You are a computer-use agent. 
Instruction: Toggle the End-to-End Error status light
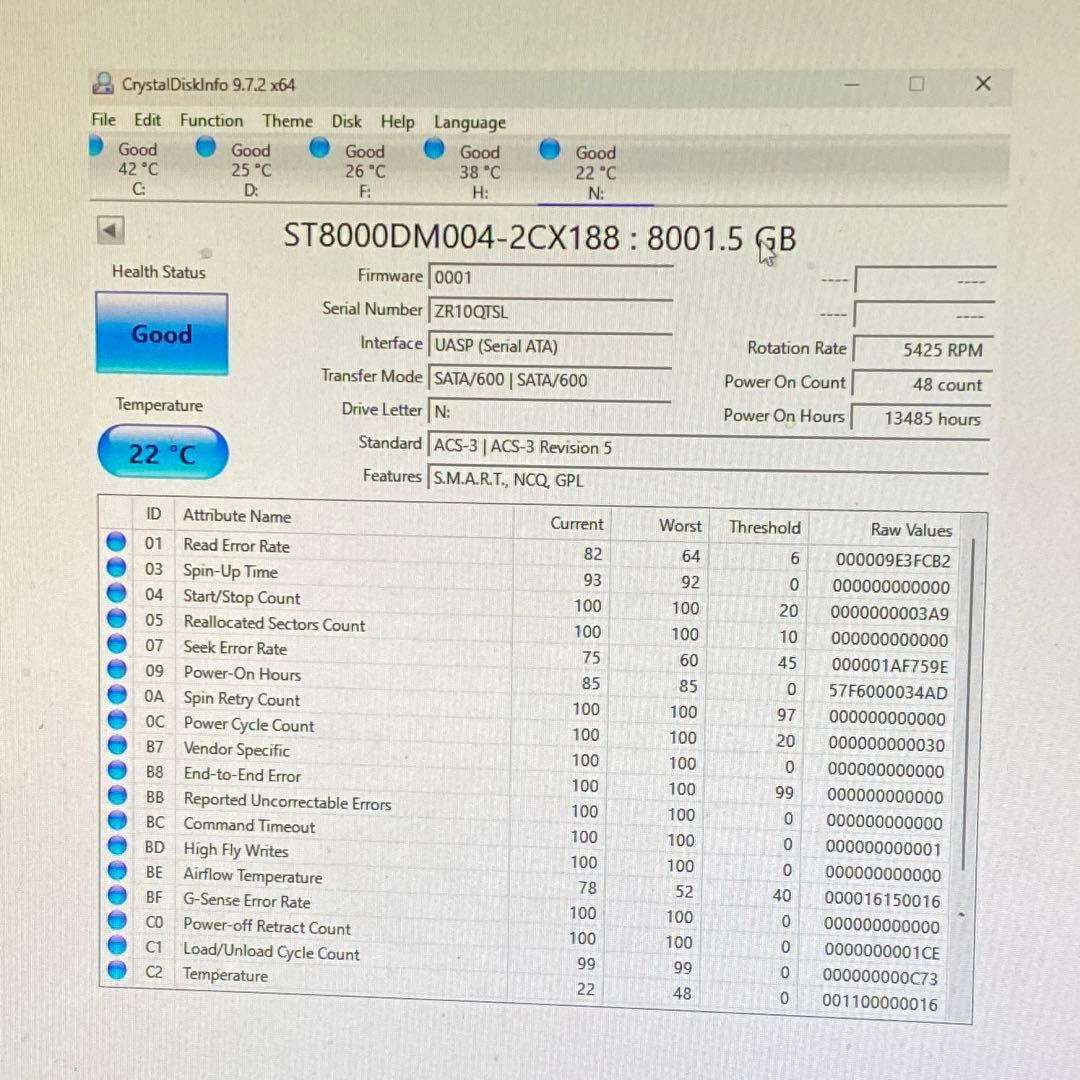coord(116,769)
